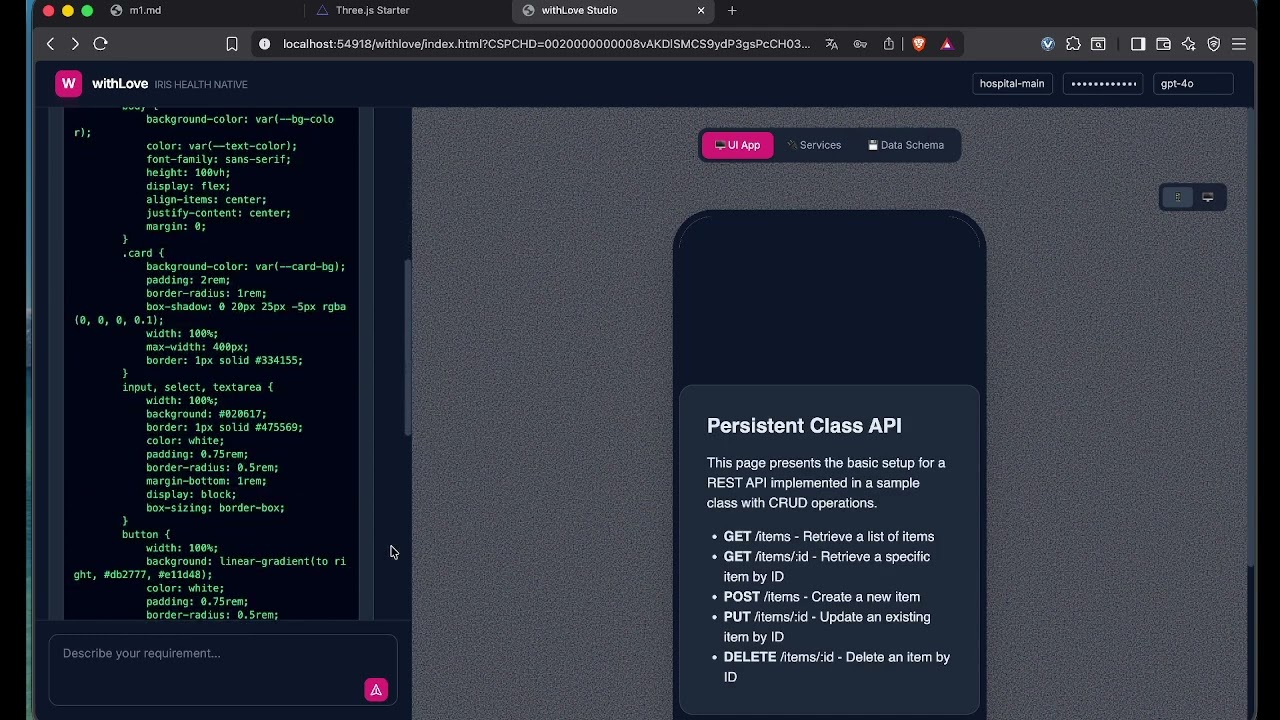Click the localhost URL in address bar
This screenshot has width=1280, height=720.
pos(546,44)
